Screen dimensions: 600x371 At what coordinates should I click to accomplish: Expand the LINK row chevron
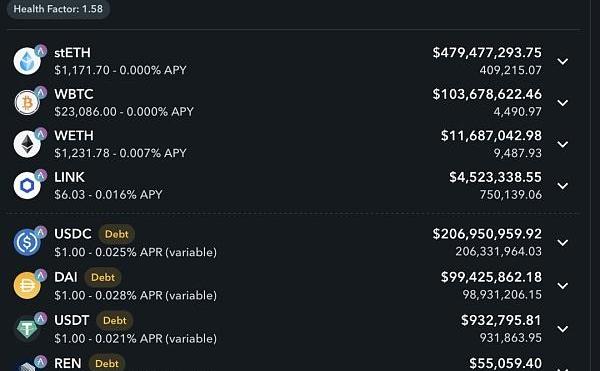tap(562, 186)
